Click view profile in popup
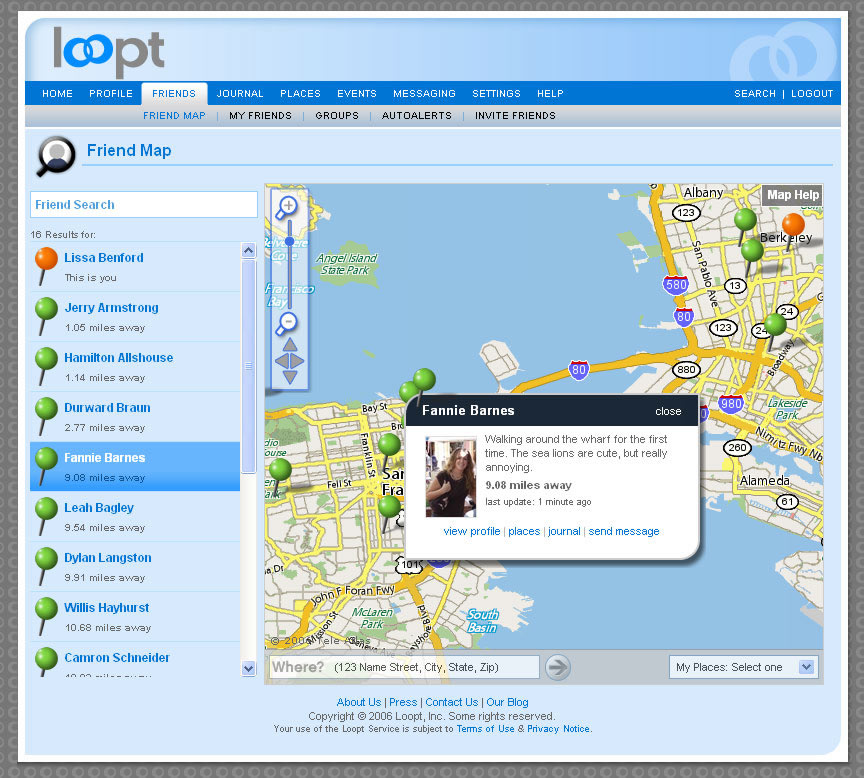The image size is (864, 778). point(472,531)
